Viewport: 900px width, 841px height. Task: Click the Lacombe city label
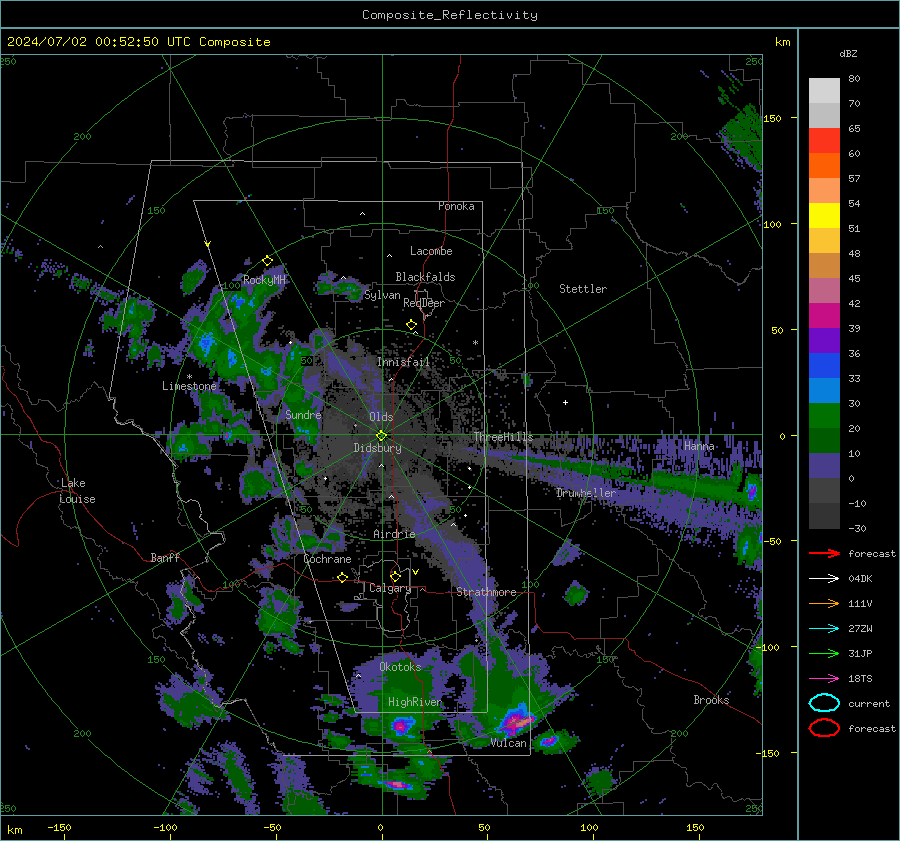click(x=431, y=251)
